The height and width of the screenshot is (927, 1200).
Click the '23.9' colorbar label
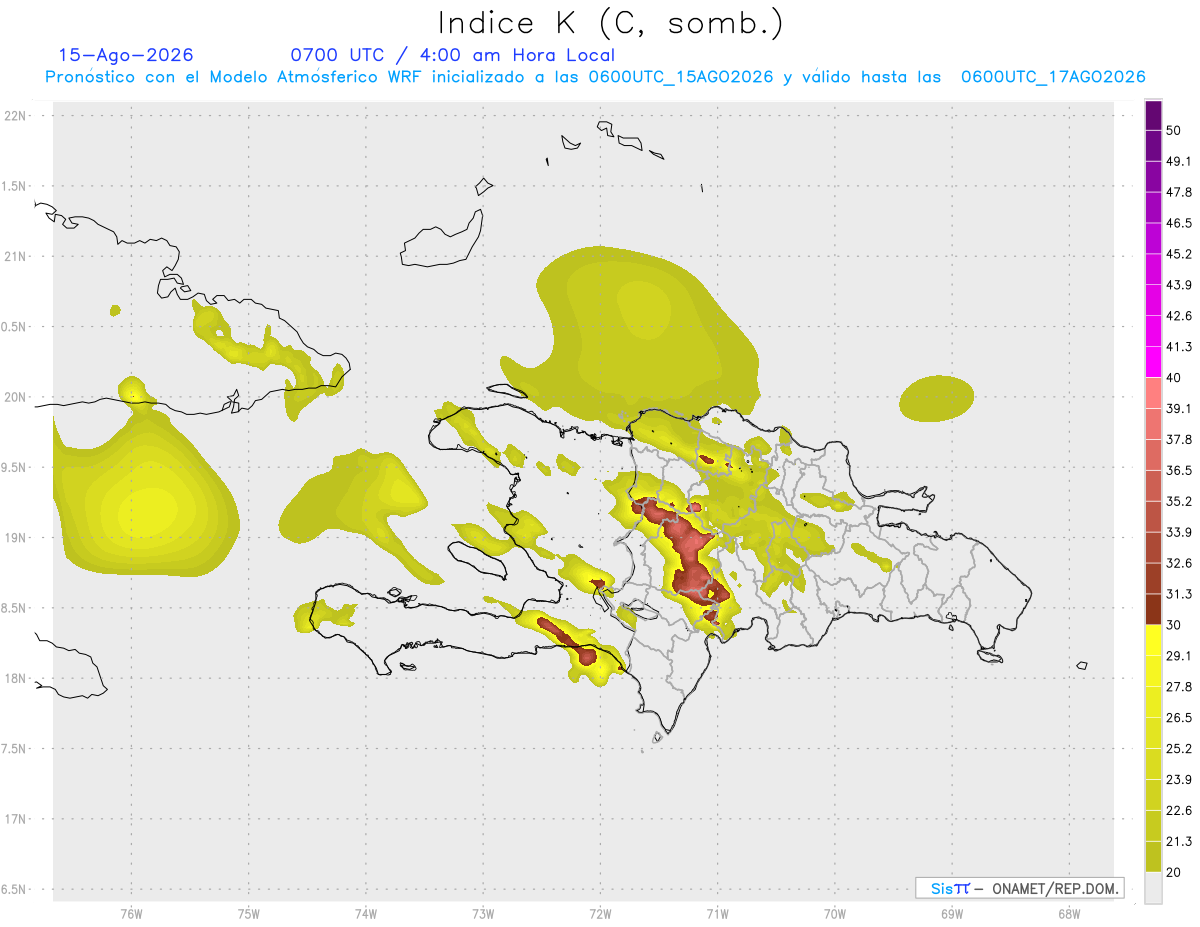point(1179,779)
